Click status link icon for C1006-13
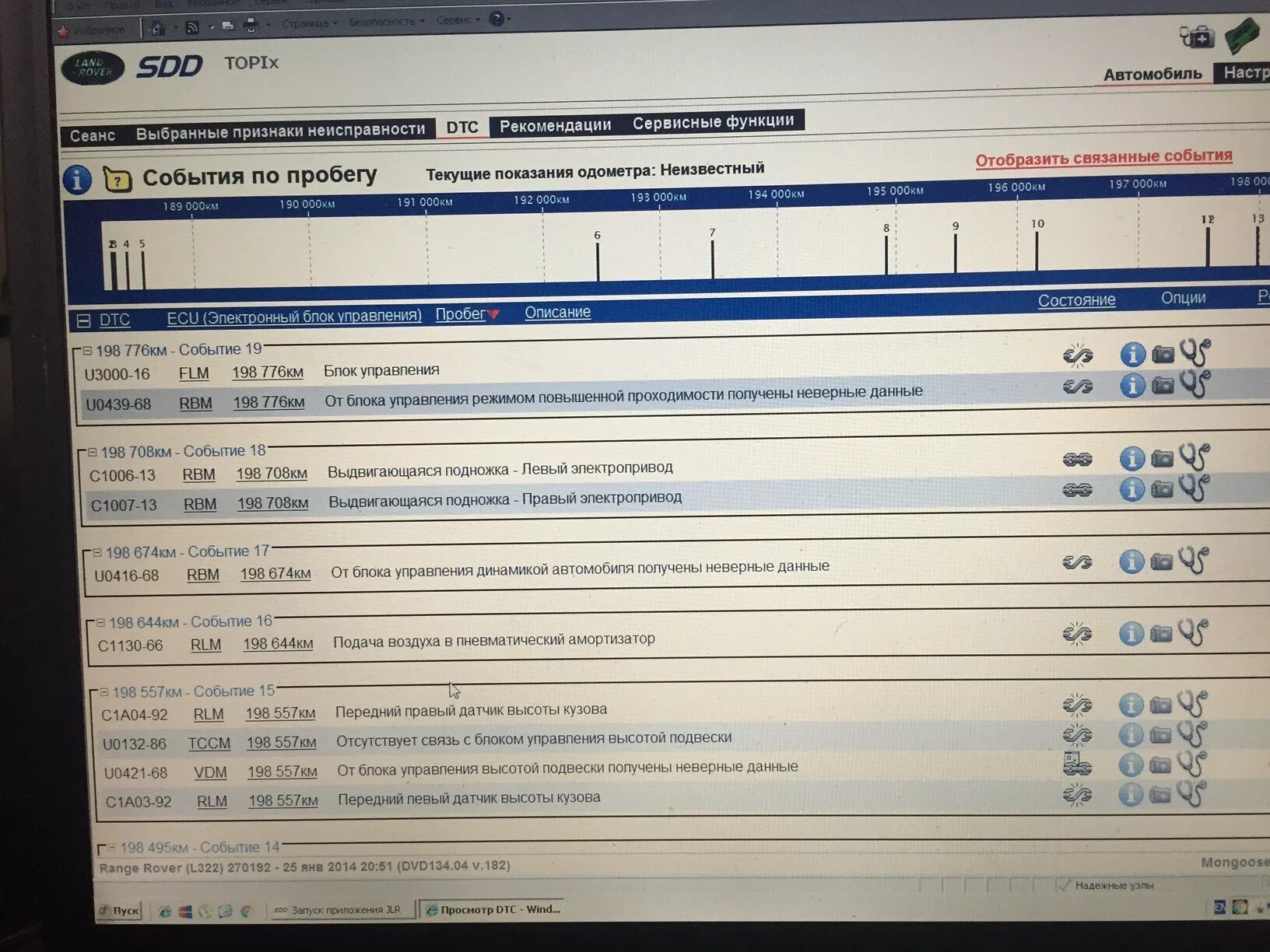Image resolution: width=1270 pixels, height=952 pixels. pyautogui.click(x=1078, y=460)
